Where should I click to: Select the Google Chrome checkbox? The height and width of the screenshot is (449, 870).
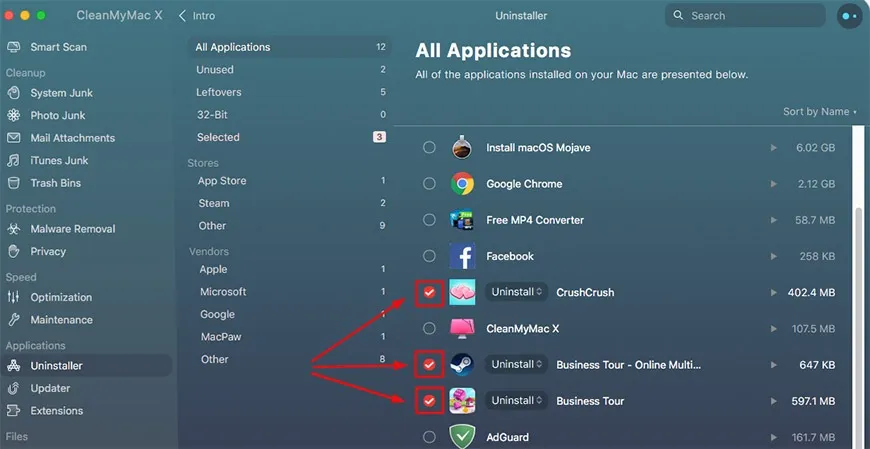coord(429,184)
